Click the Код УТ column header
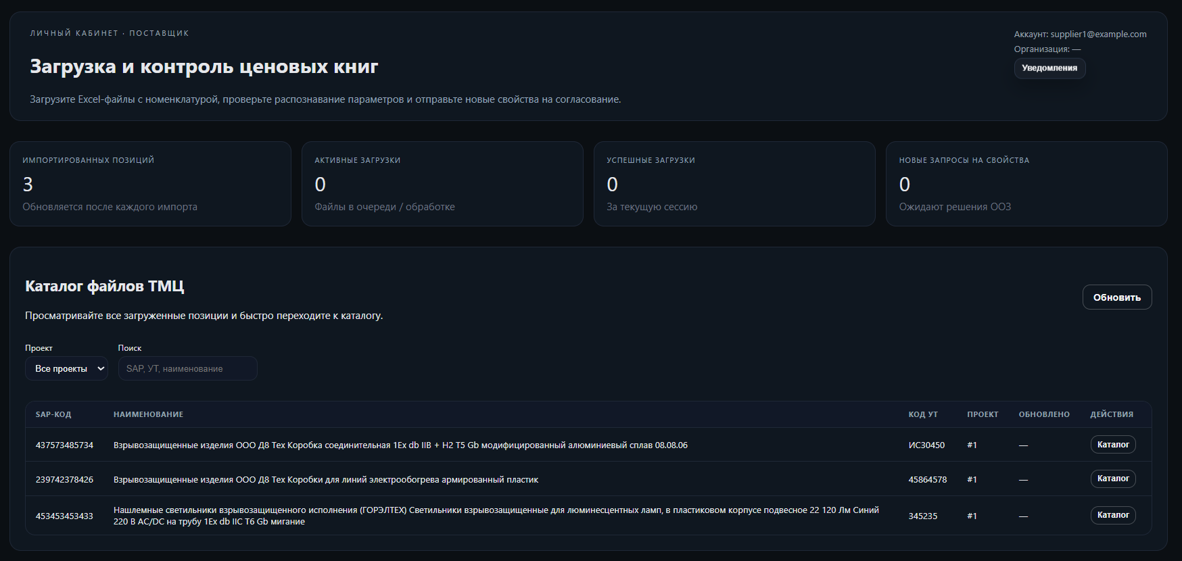 coord(923,414)
